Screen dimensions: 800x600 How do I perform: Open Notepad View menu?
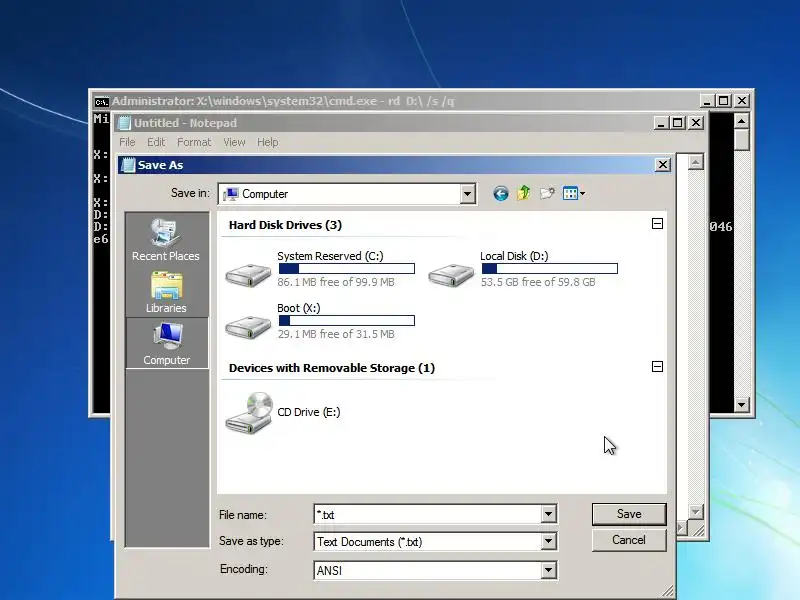(x=234, y=142)
